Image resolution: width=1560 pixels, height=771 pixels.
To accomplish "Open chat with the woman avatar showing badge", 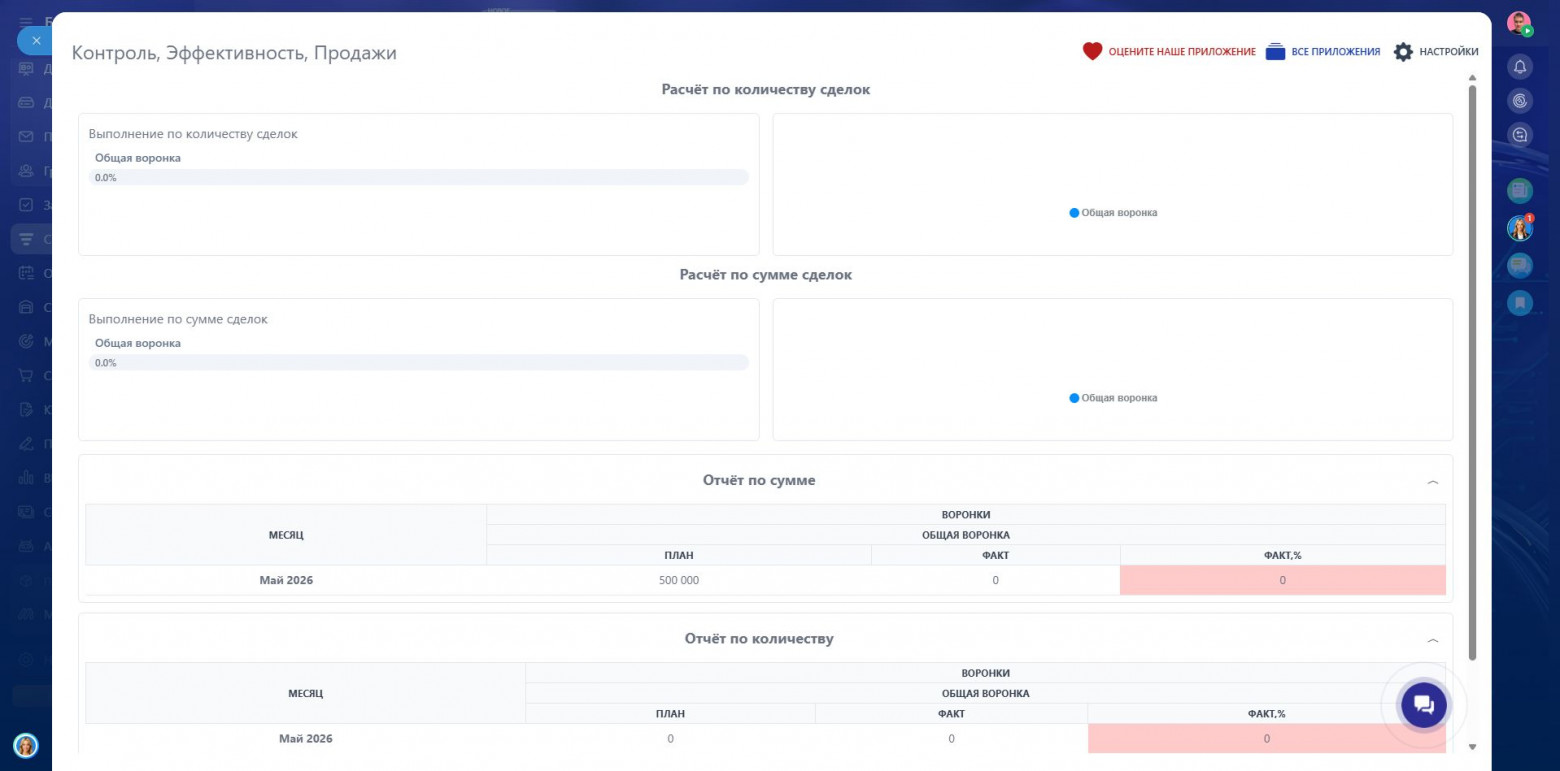I will [1520, 228].
